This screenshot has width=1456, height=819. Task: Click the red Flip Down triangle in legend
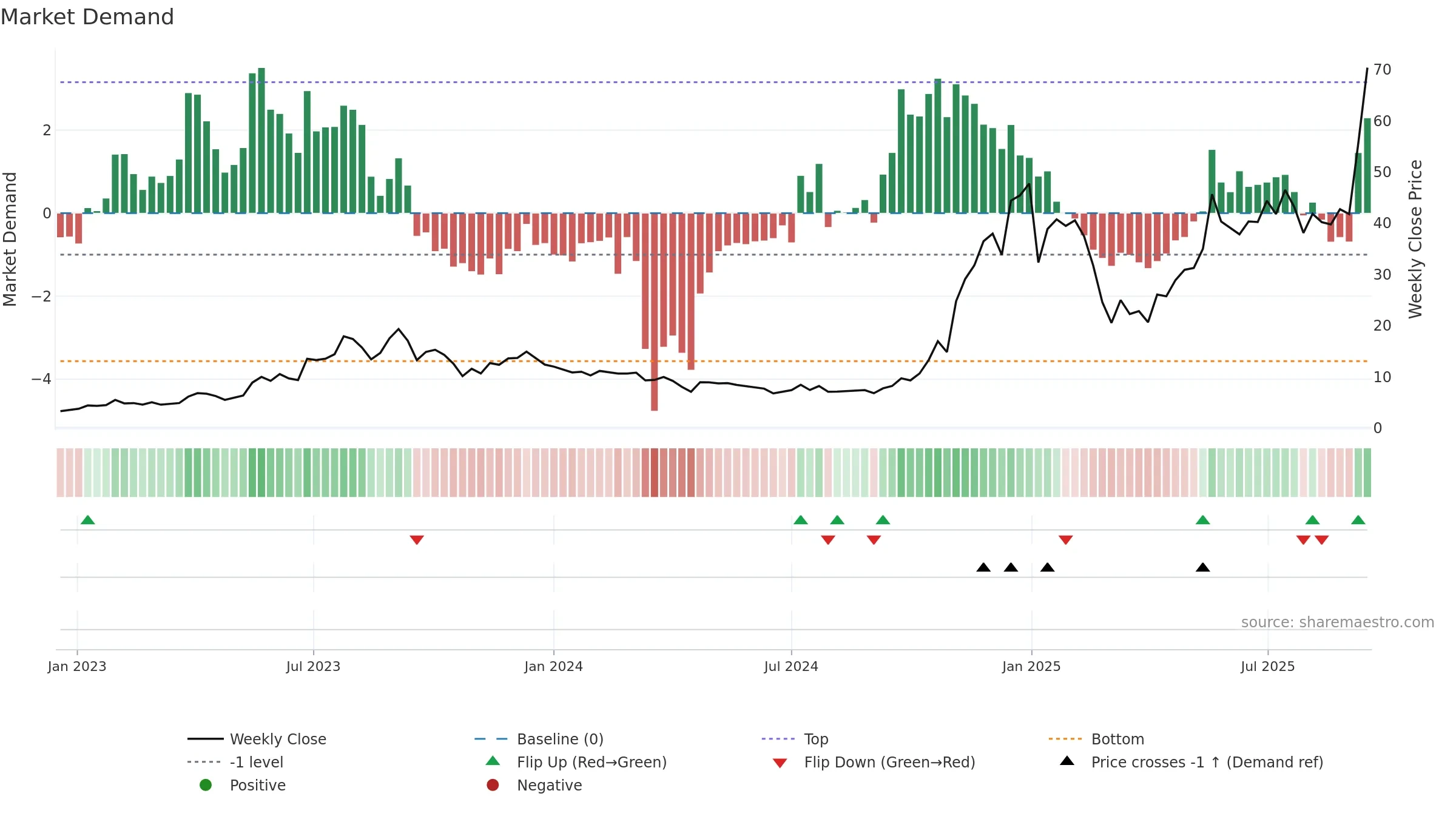coord(780,763)
